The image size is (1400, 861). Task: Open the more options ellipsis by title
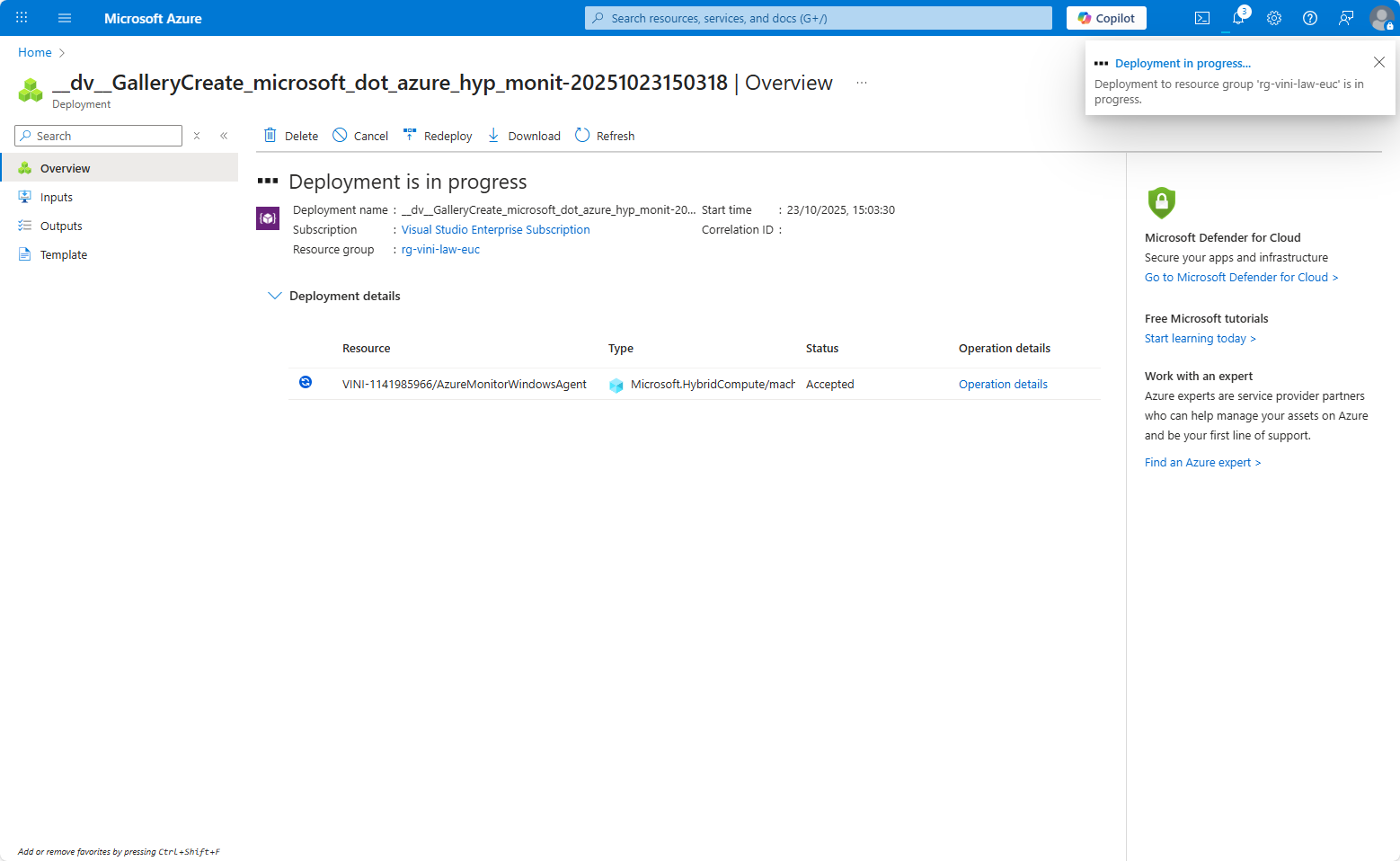[x=862, y=83]
